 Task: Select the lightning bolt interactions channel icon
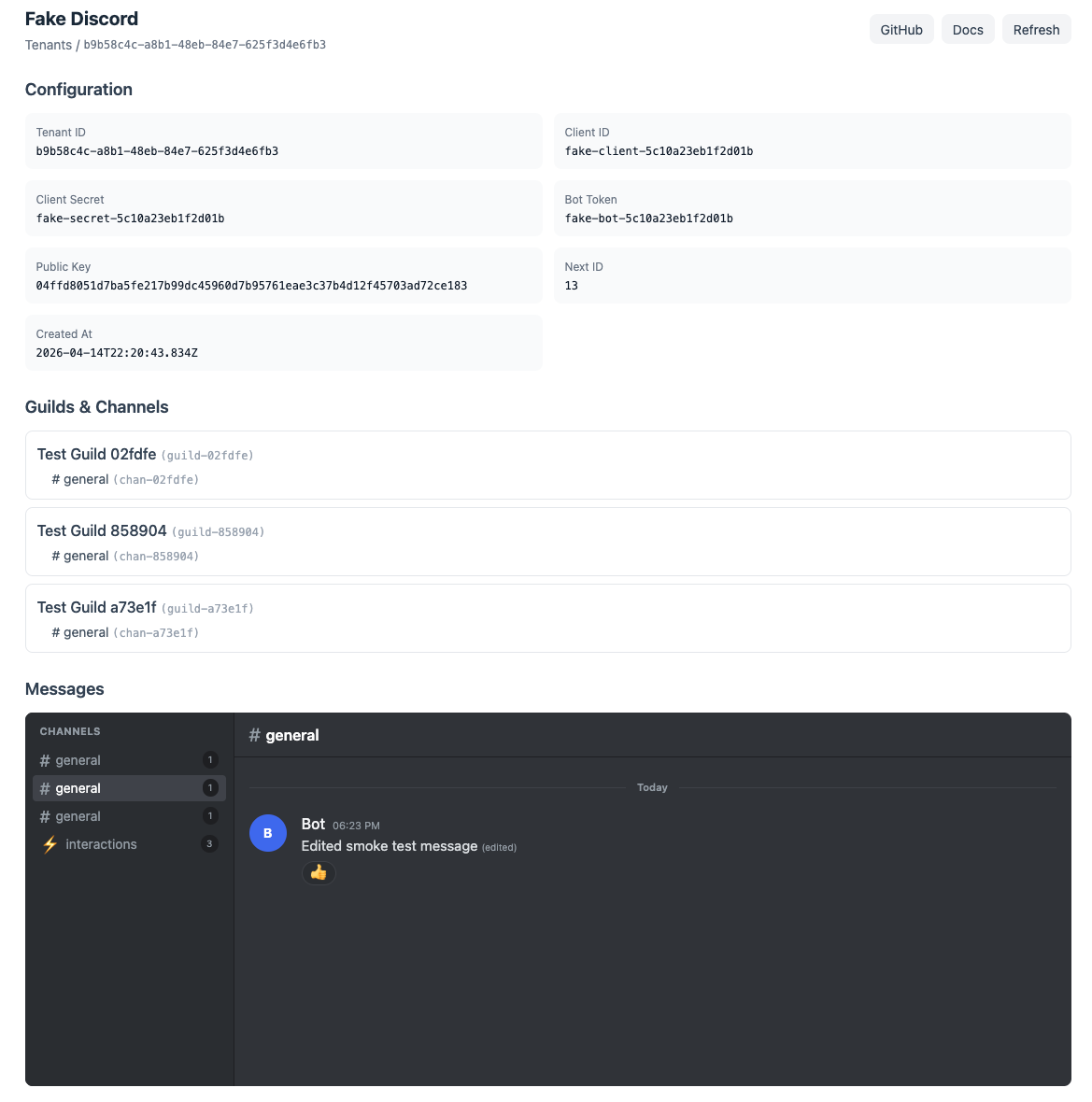point(49,844)
